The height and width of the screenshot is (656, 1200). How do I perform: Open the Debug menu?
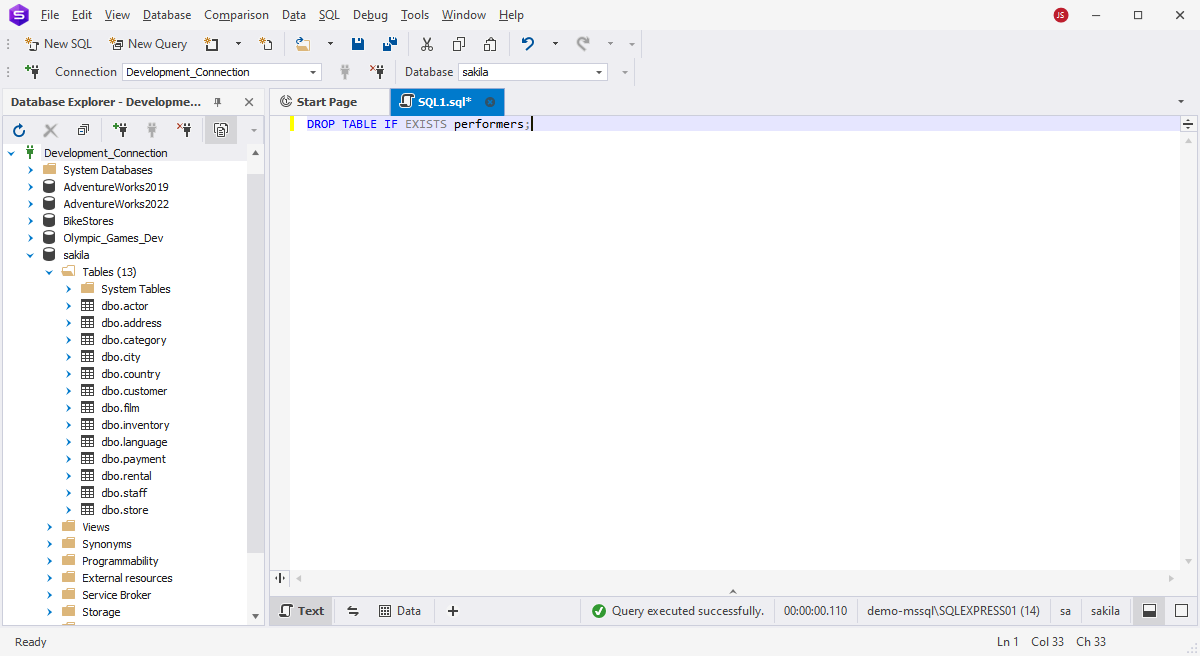point(370,15)
